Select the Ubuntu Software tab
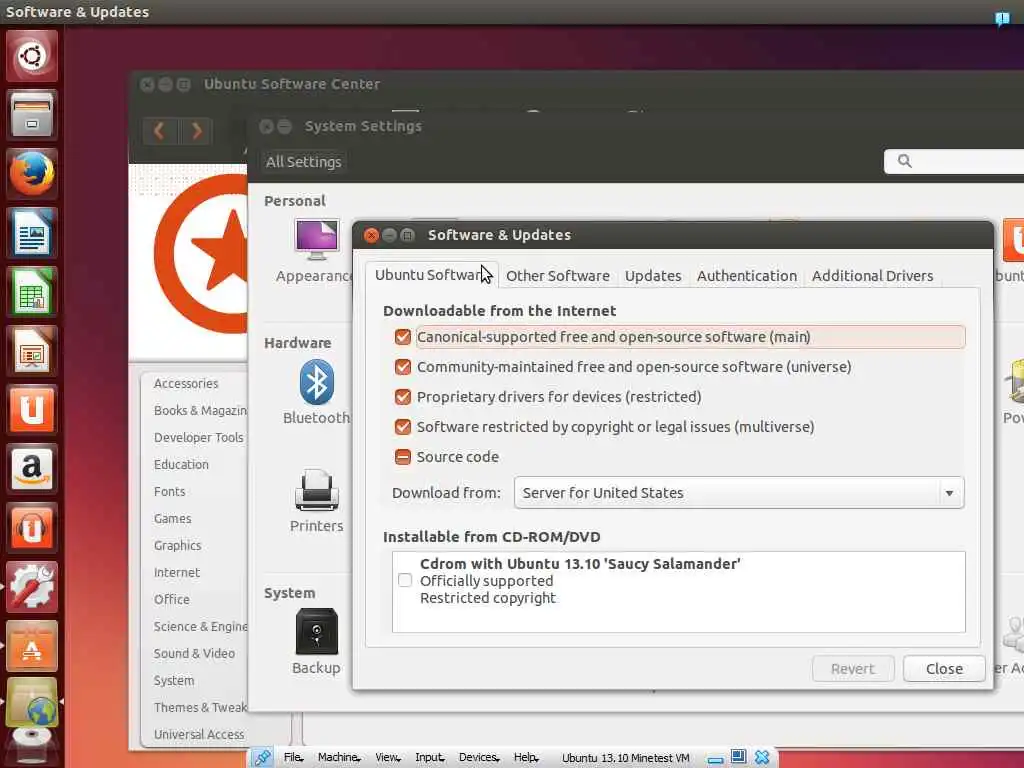Screen dimensions: 1024x768 (431, 275)
